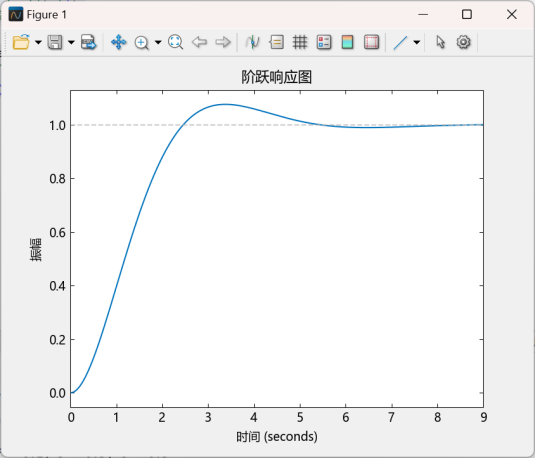Click the y-axis tick label 0.6
The height and width of the screenshot is (458, 535).
coord(57,233)
